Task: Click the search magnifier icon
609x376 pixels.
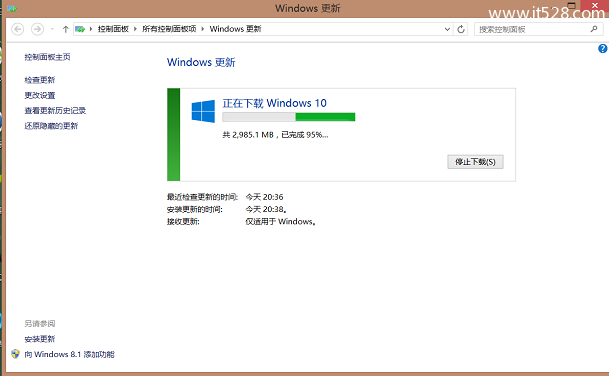Action: [594, 29]
